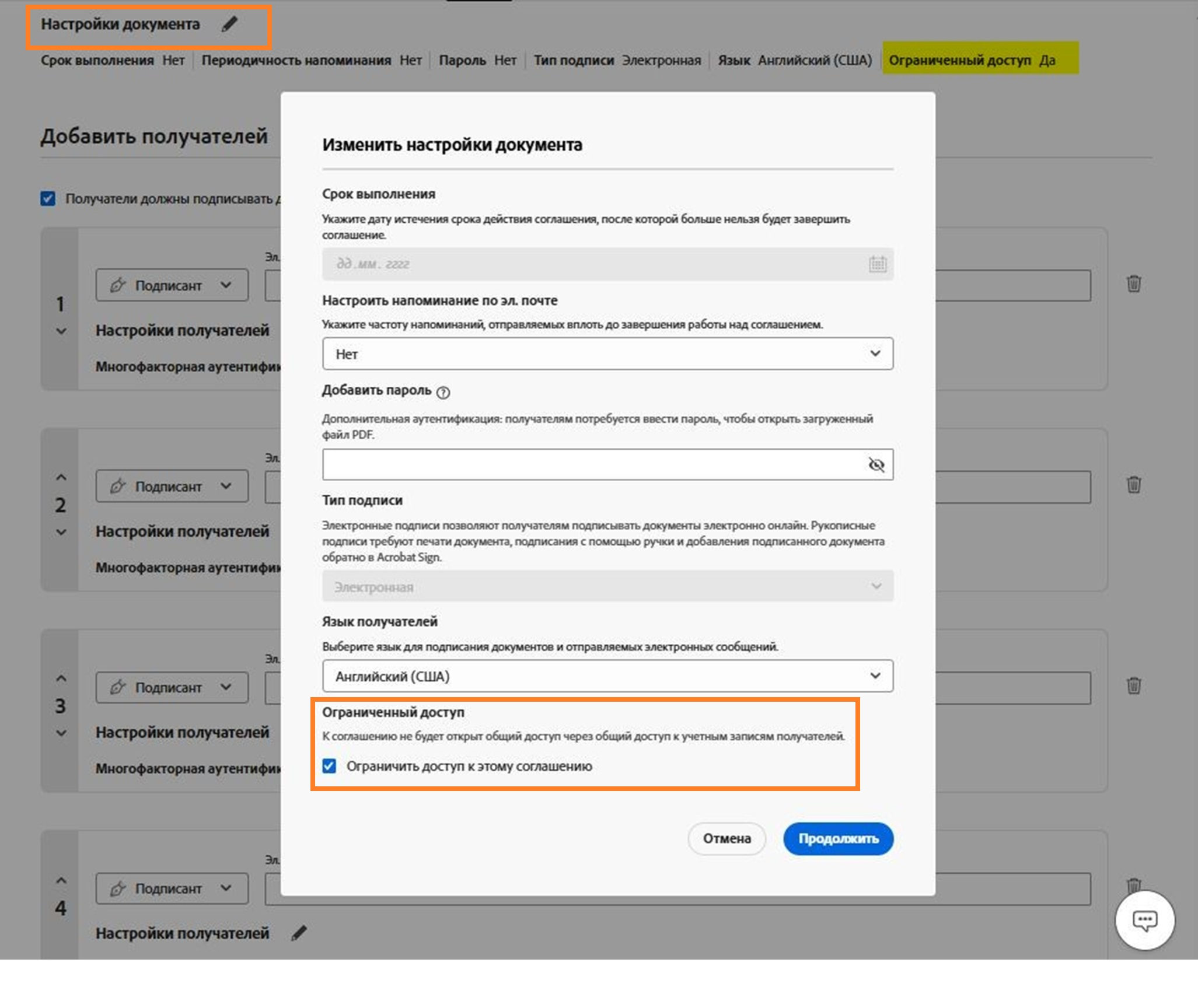Toggle password visibility eye icon
Screen dimensions: 1198x1008
pos(876,465)
